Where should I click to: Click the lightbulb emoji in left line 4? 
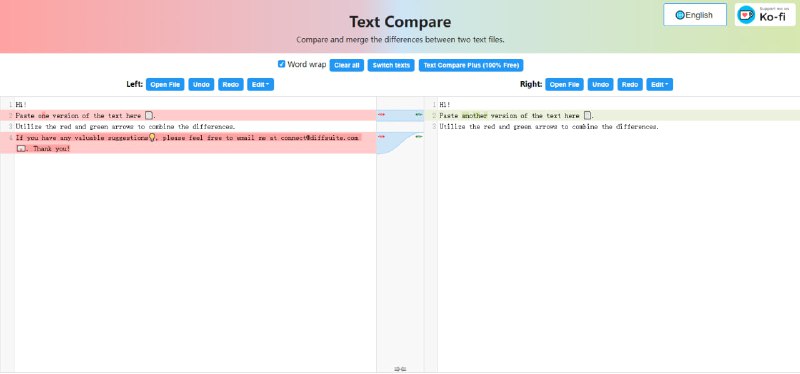152,137
